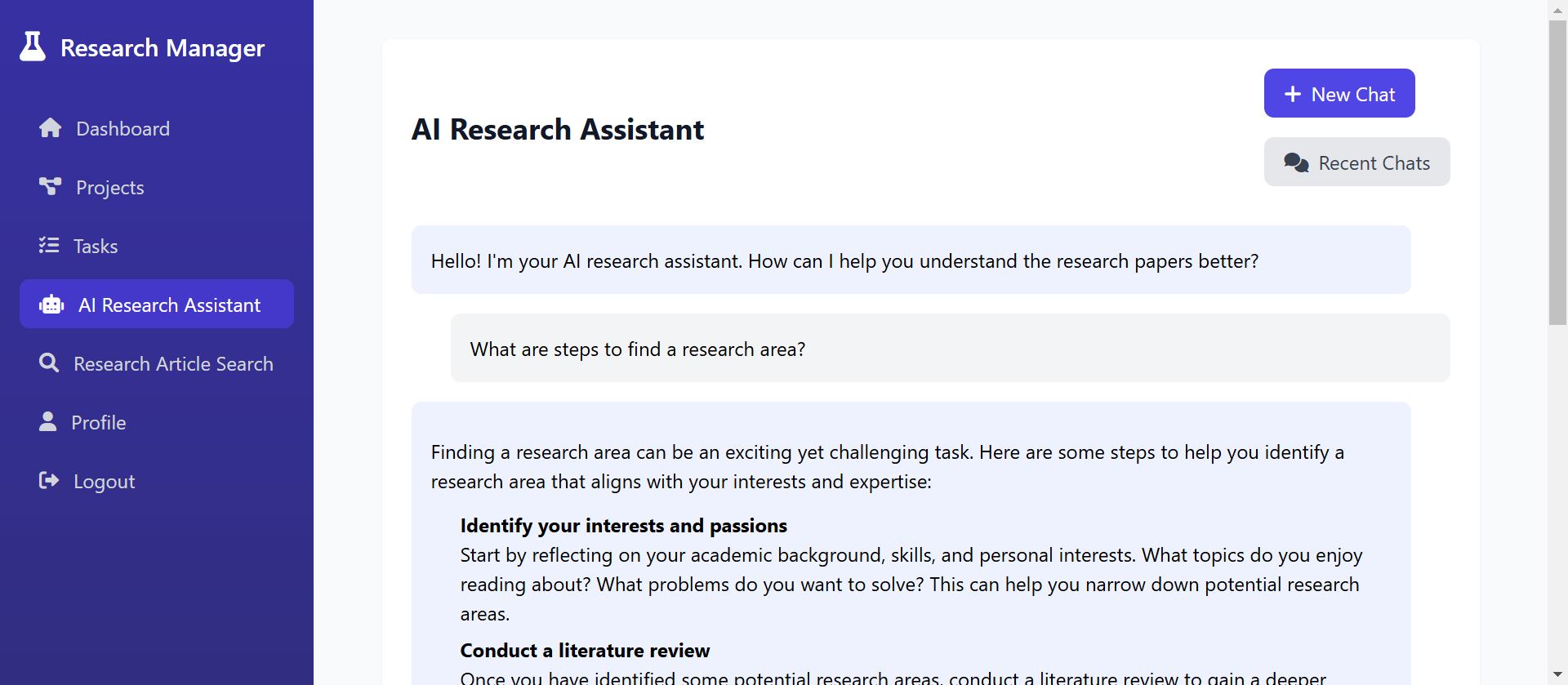Click the Projects branch icon
The width and height of the screenshot is (1568, 685).
(50, 186)
